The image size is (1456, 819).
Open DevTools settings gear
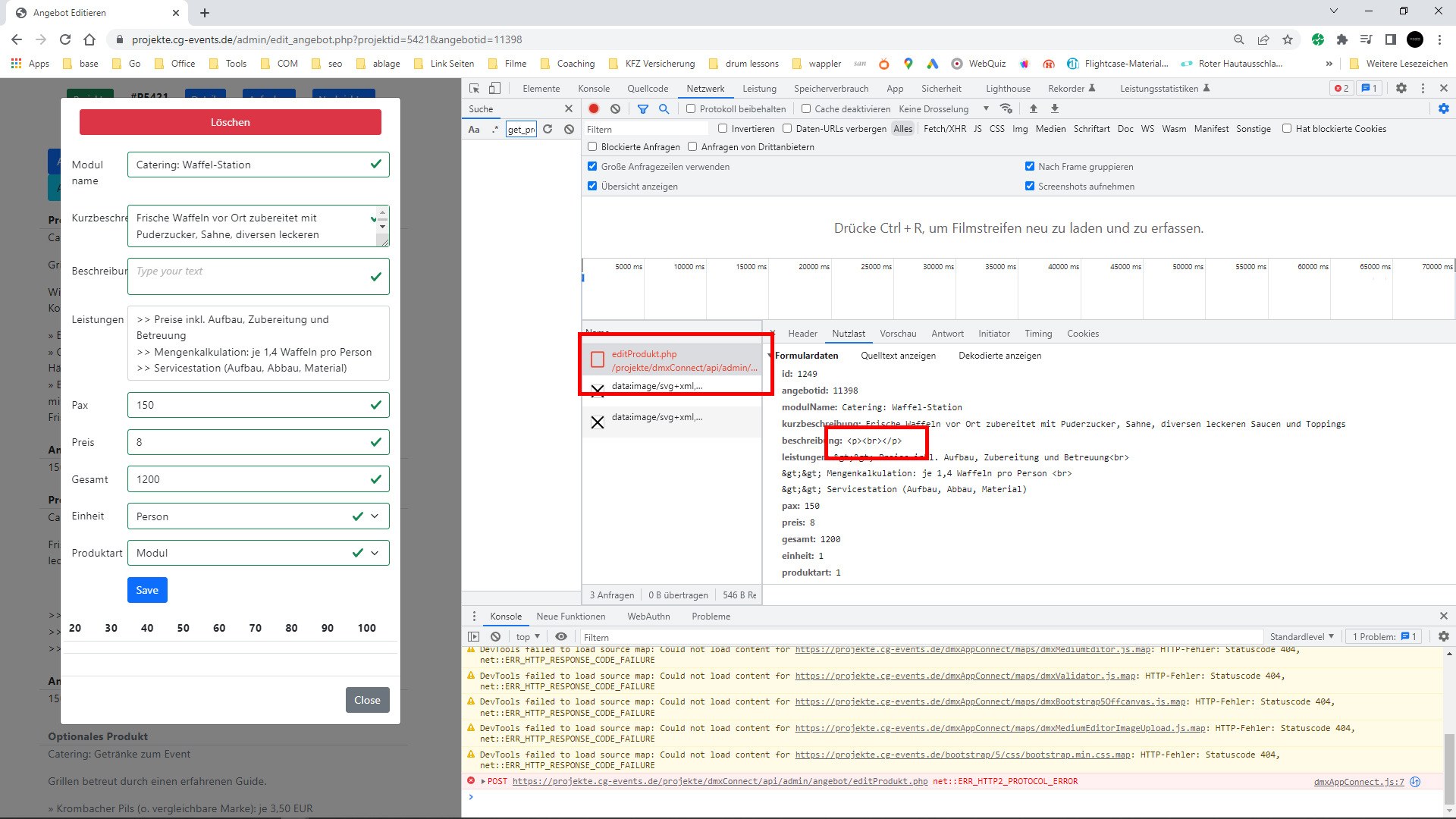(x=1401, y=89)
